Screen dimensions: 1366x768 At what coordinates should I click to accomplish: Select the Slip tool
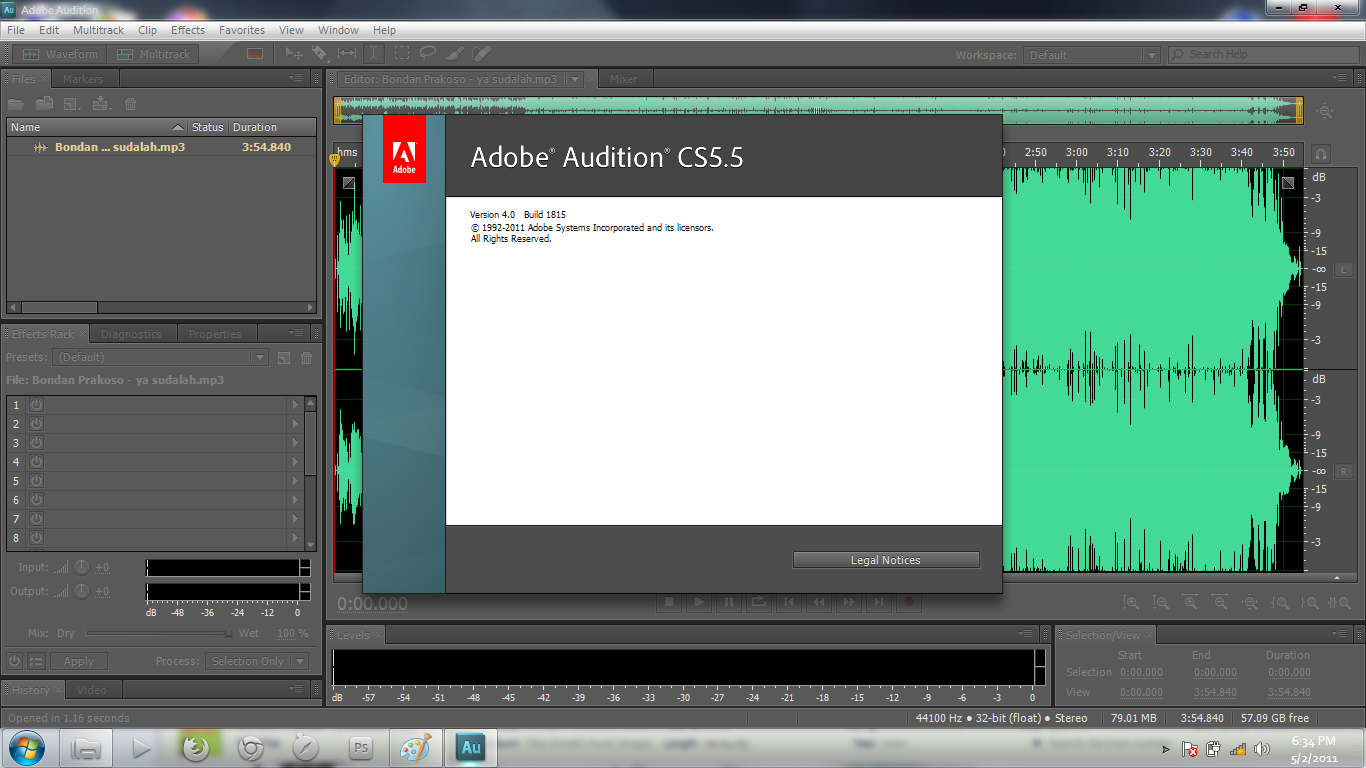tap(347, 54)
